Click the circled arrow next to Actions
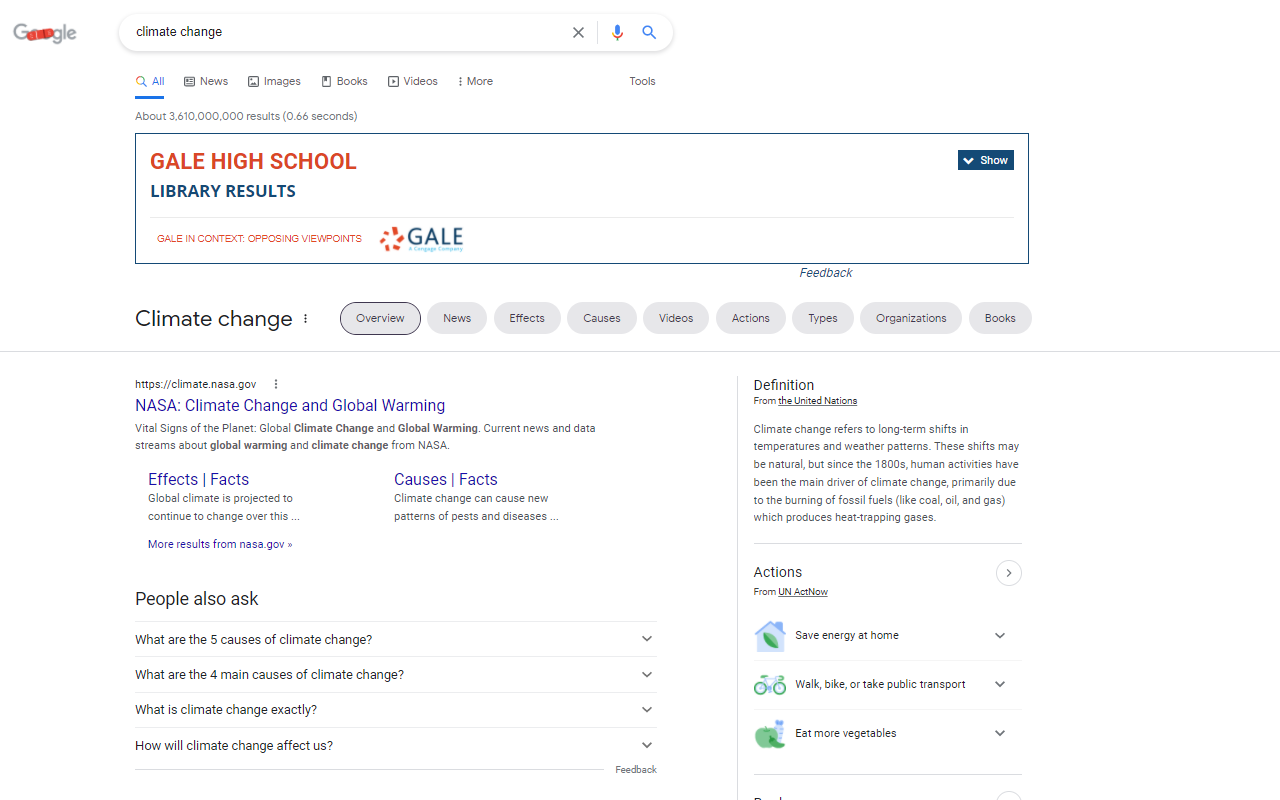The image size is (1280, 800). click(x=1009, y=573)
